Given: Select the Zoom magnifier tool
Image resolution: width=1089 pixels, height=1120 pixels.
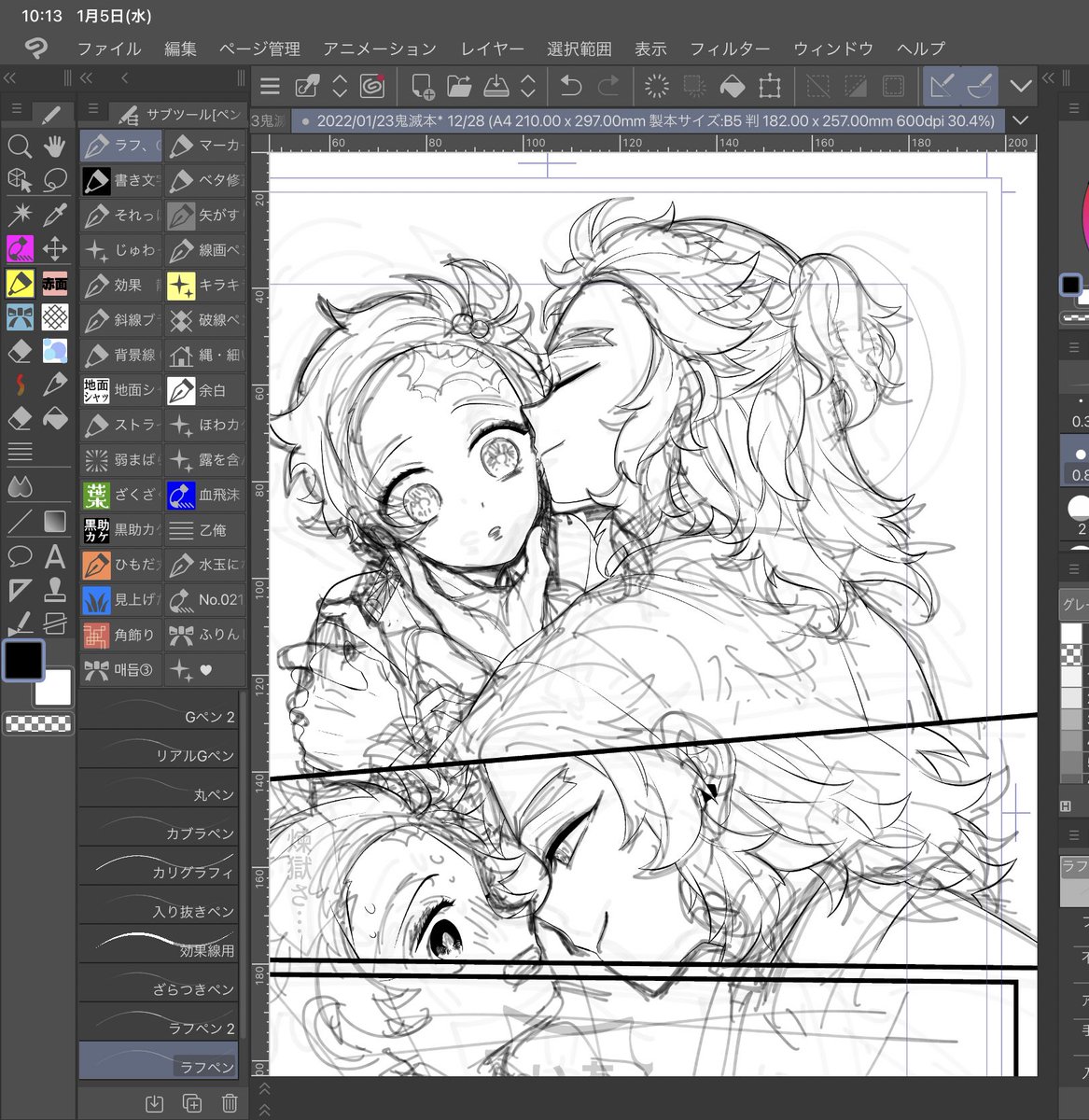Looking at the screenshot, I should 20,146.
